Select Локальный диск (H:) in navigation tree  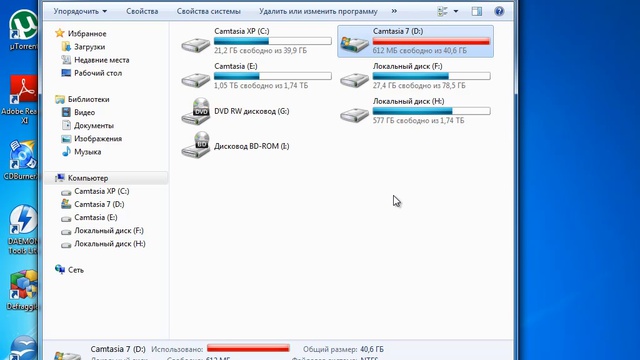110,243
